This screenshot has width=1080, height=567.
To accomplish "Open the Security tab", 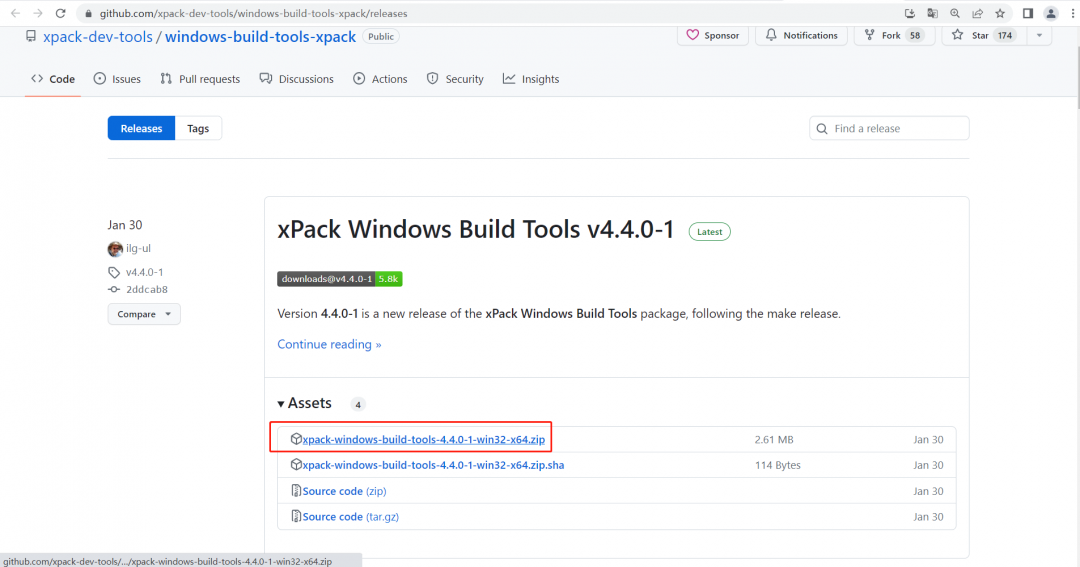I will coord(455,79).
